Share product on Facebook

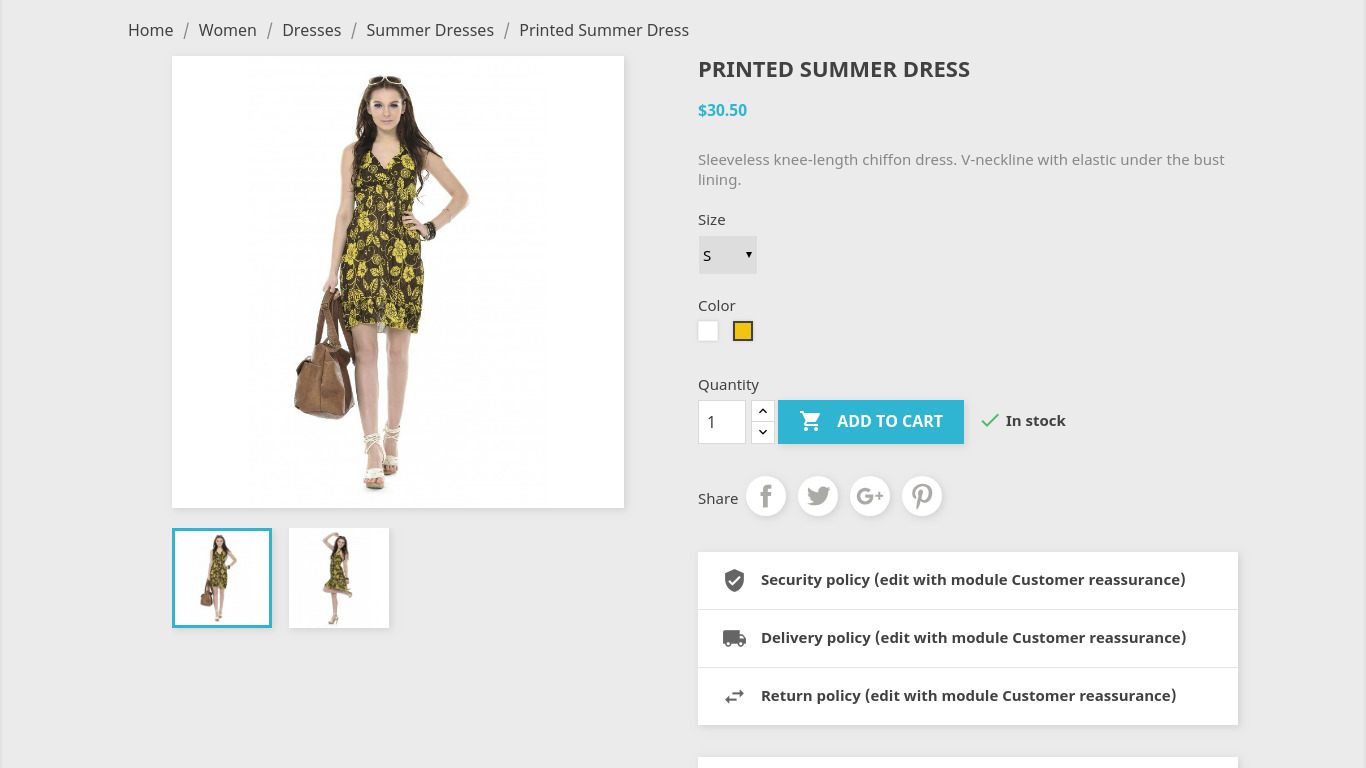766,496
